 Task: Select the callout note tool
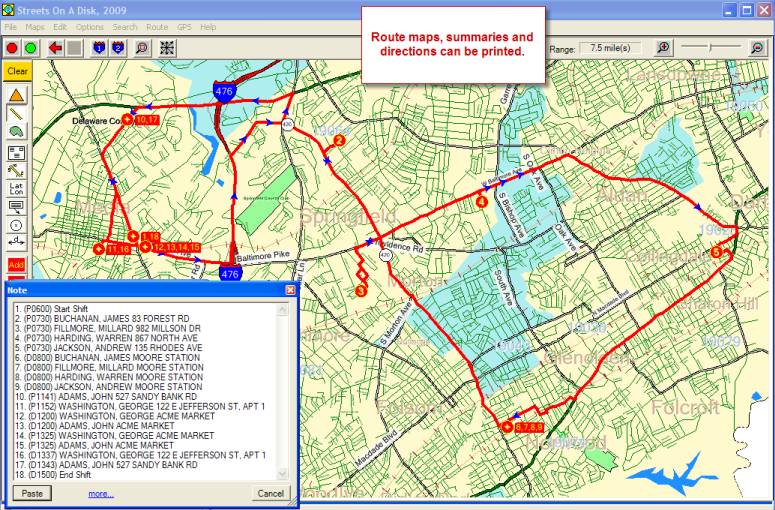[x=17, y=207]
